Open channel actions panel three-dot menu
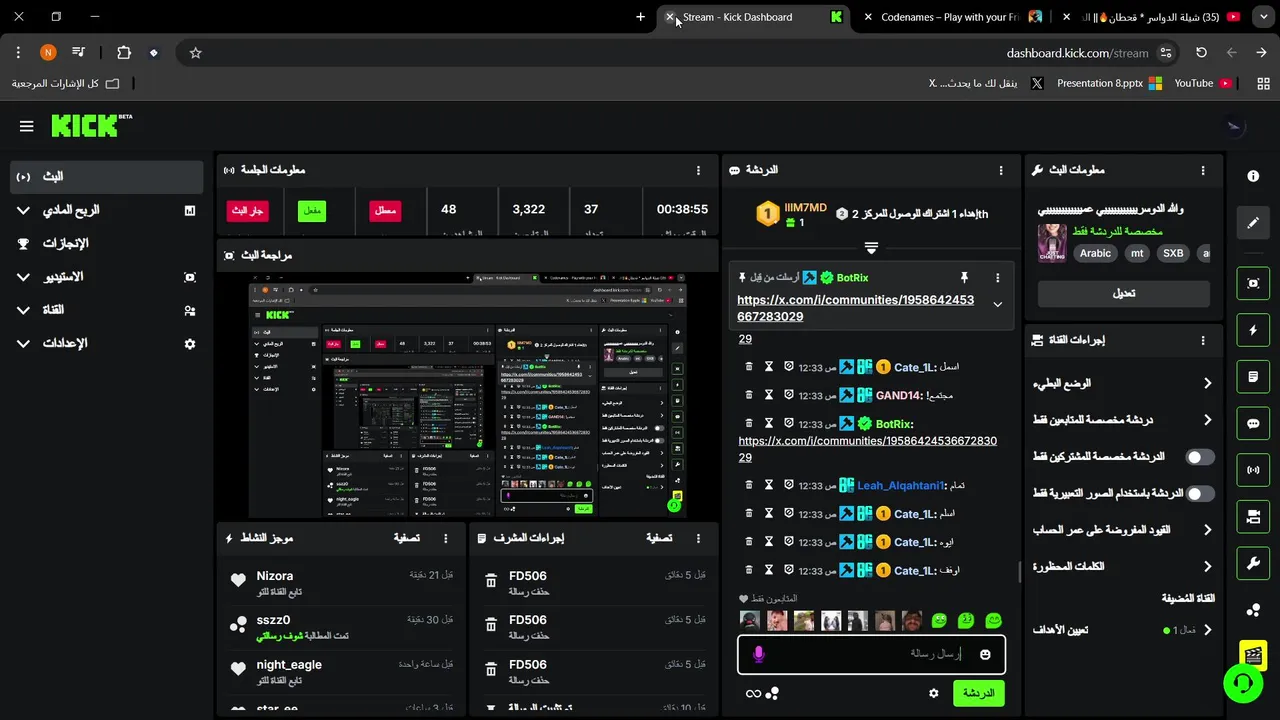This screenshot has height=720, width=1280. pyautogui.click(x=1203, y=340)
